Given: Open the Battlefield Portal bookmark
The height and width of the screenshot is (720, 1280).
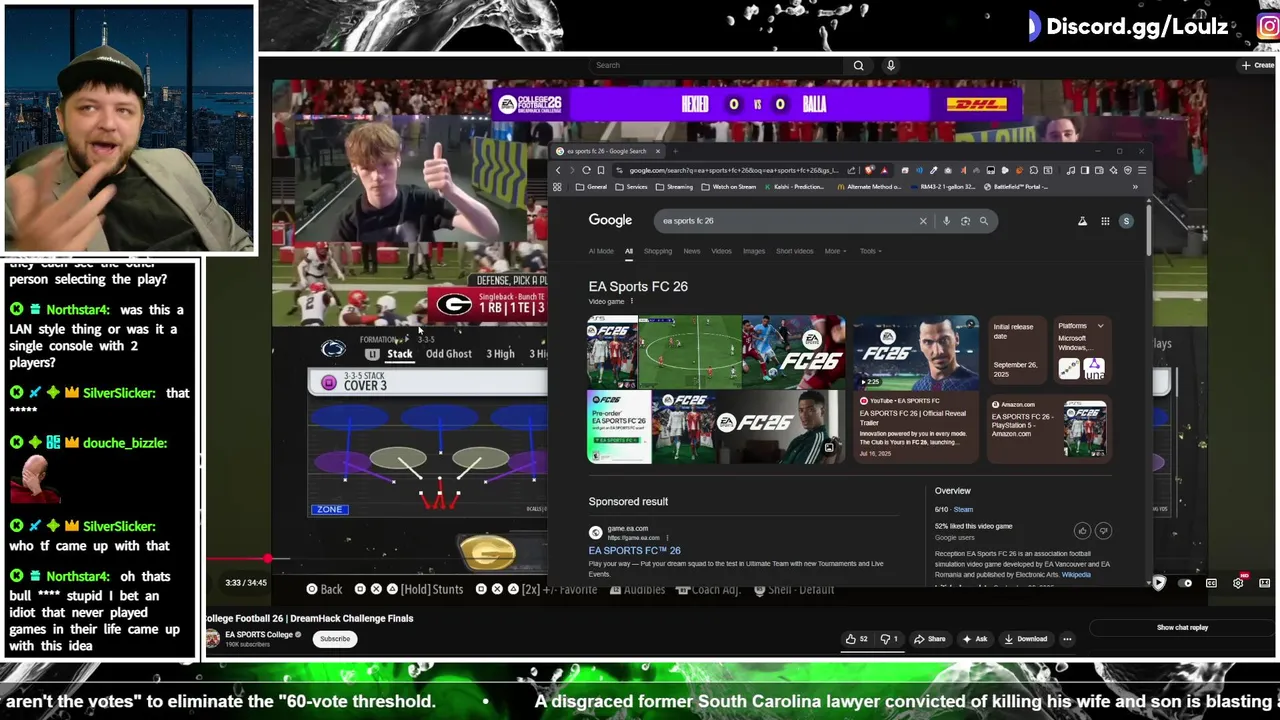Looking at the screenshot, I should point(1015,187).
